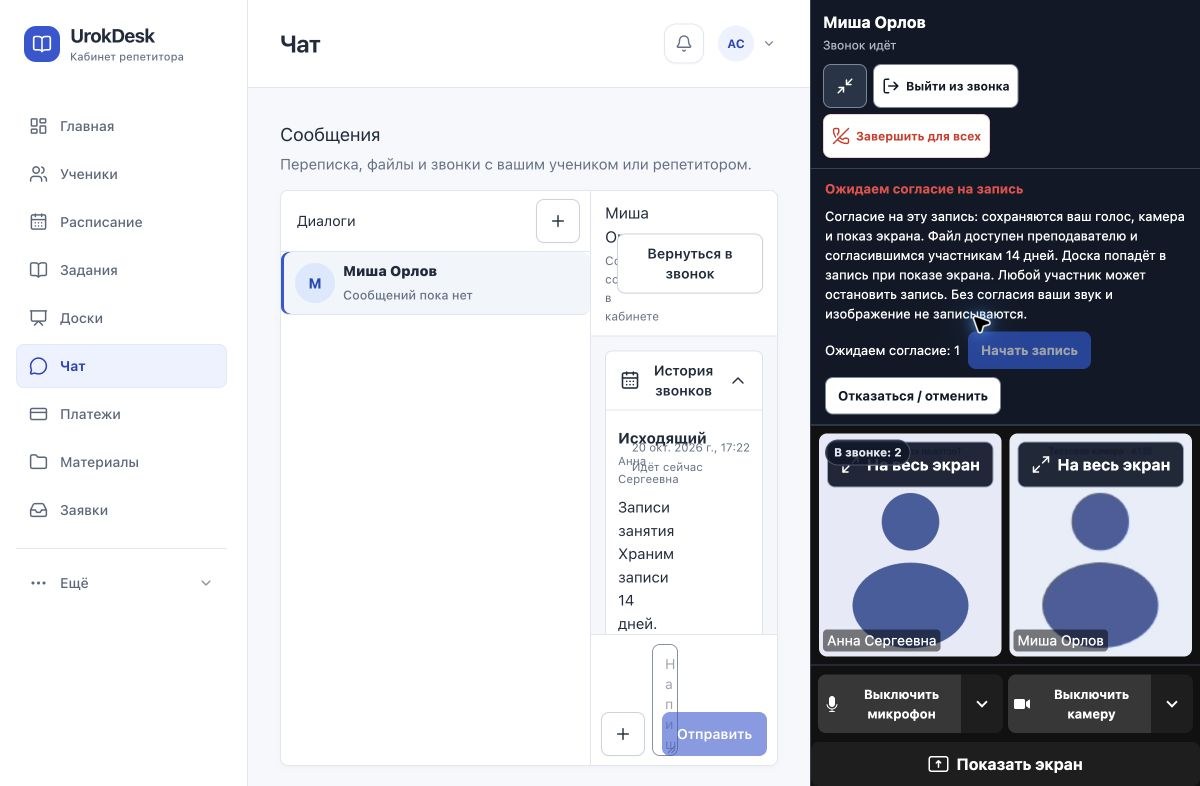Click the calendar icon beside История звонков
This screenshot has height=786, width=1200.
630,381
